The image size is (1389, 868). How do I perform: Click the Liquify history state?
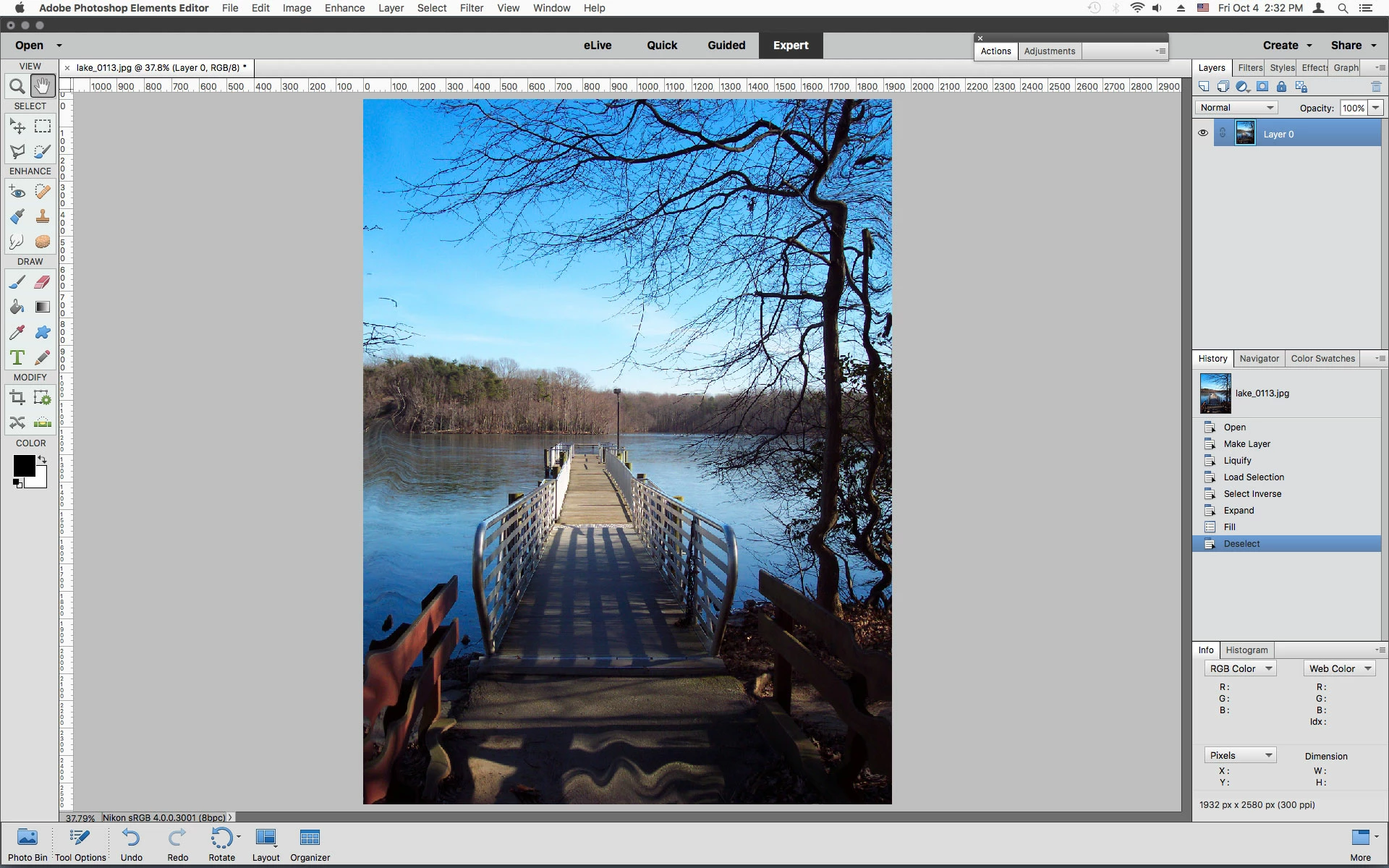[1237, 461]
